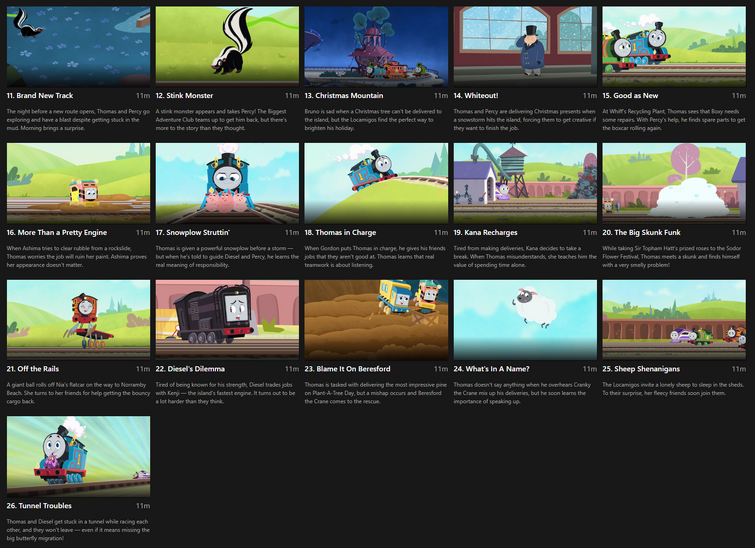Choose the title '22. Diesel's Dilemma'
Viewport: 755px width, 548px height.
point(190,369)
